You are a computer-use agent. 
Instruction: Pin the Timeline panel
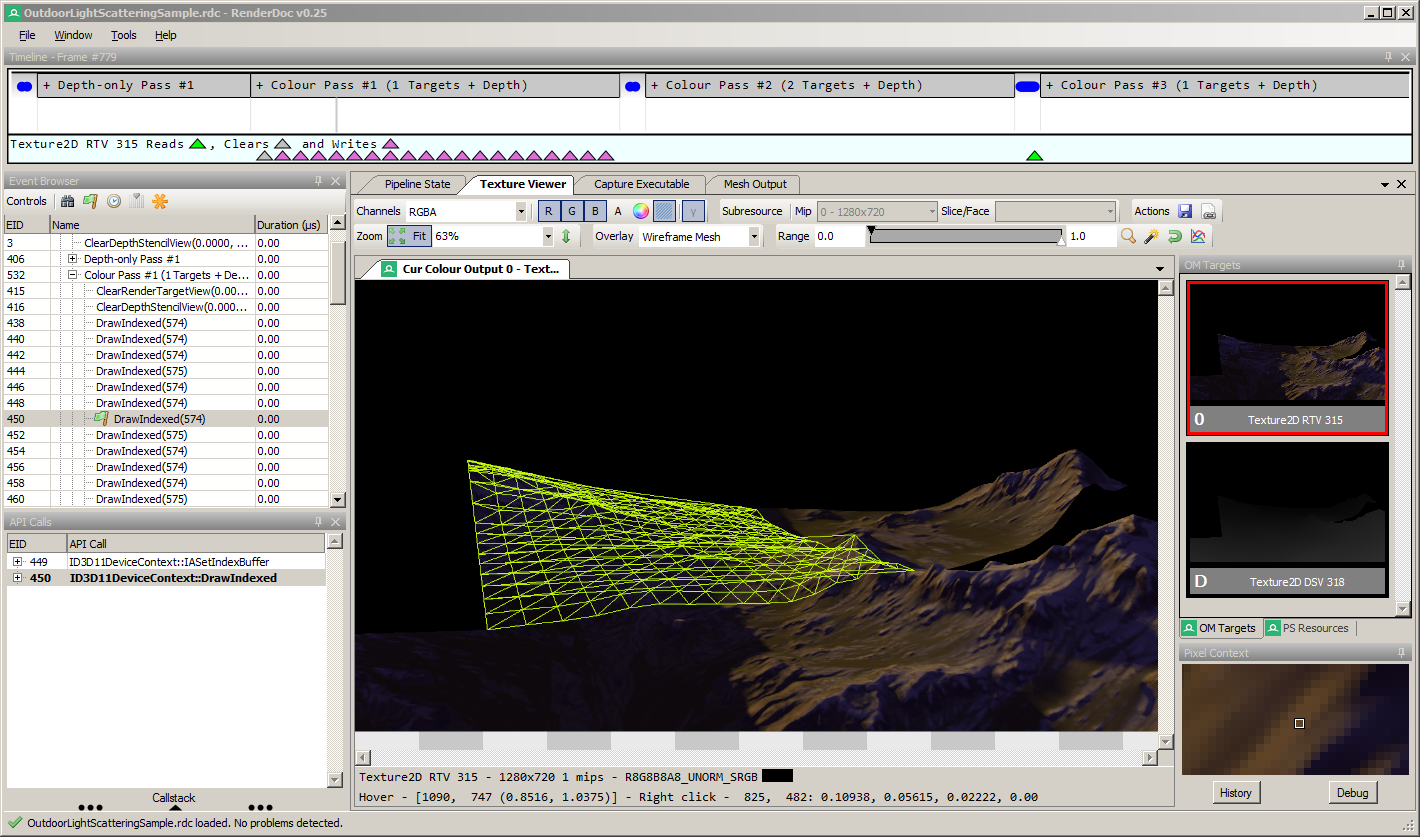[1389, 57]
